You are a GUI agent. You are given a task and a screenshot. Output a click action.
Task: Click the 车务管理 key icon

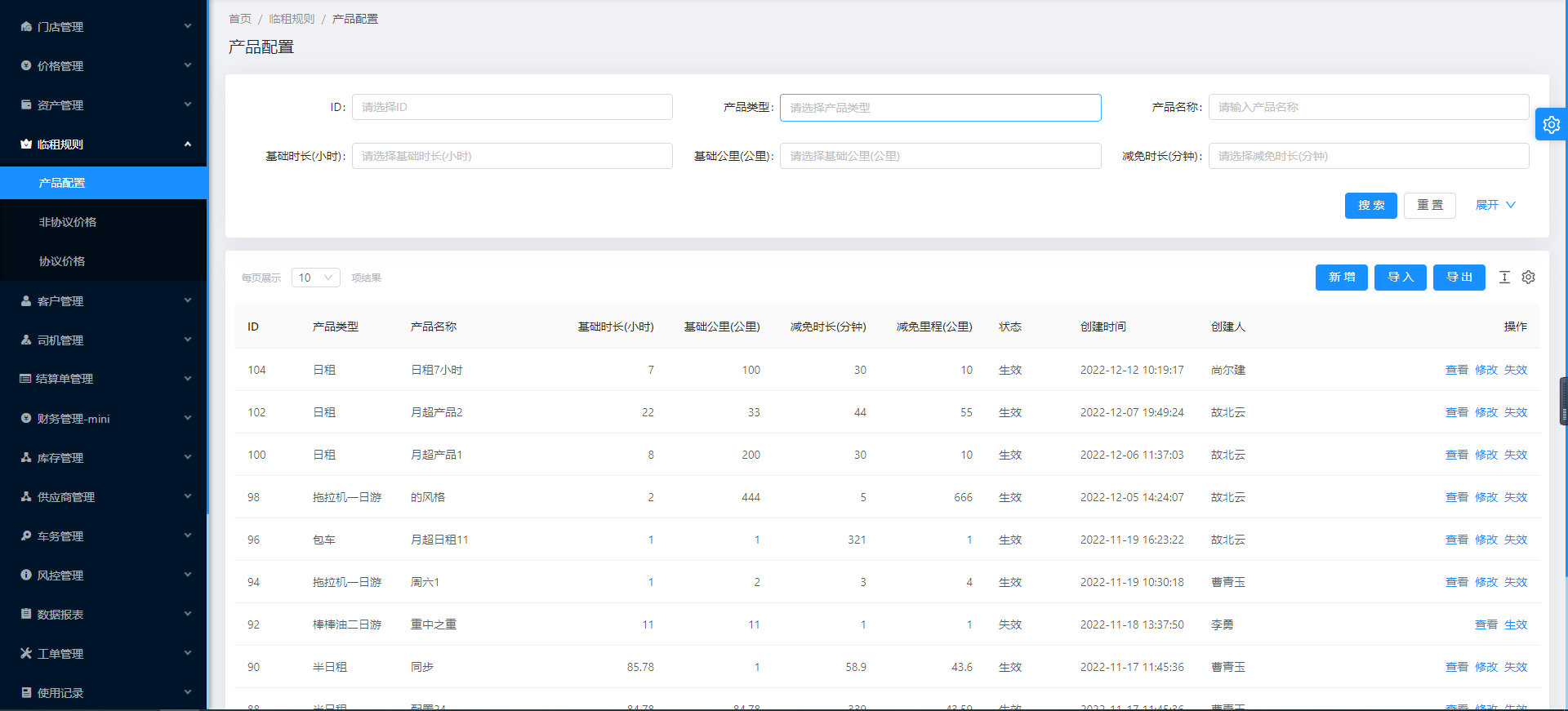(x=26, y=536)
